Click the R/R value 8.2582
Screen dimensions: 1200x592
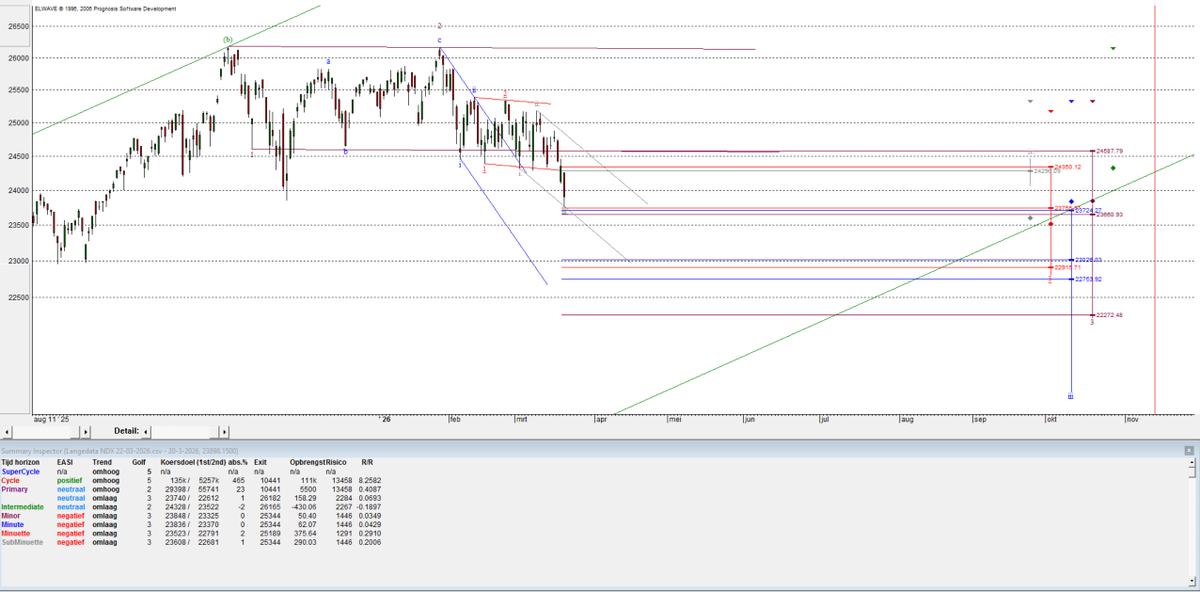click(x=372, y=481)
